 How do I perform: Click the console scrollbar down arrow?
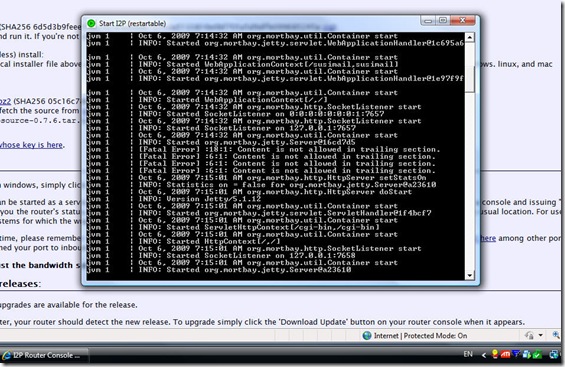tap(470, 276)
